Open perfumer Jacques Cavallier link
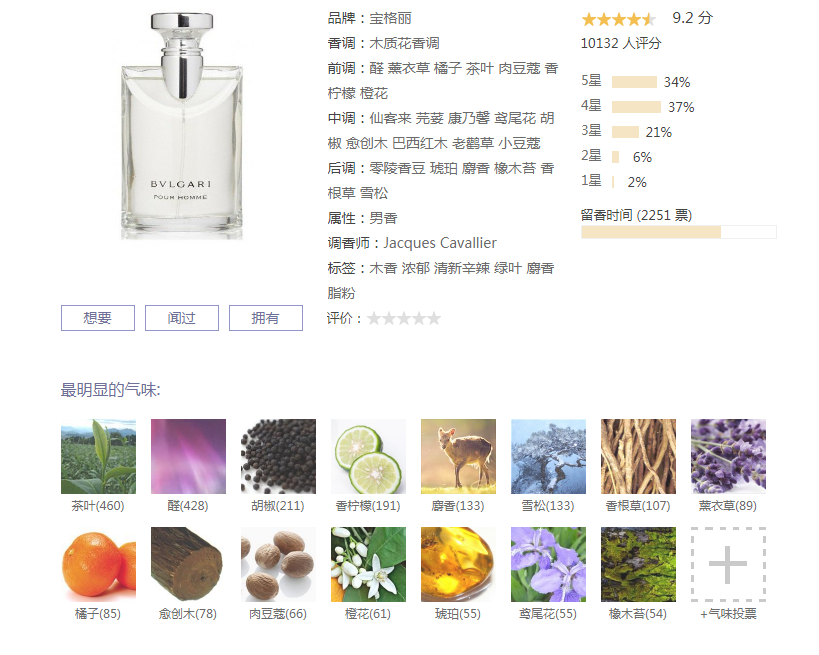 click(440, 243)
